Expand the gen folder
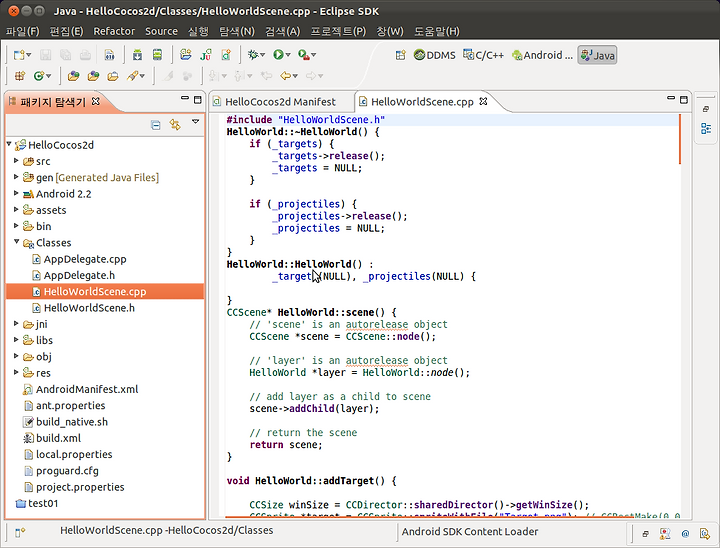The width and height of the screenshot is (720, 548). tap(16, 177)
